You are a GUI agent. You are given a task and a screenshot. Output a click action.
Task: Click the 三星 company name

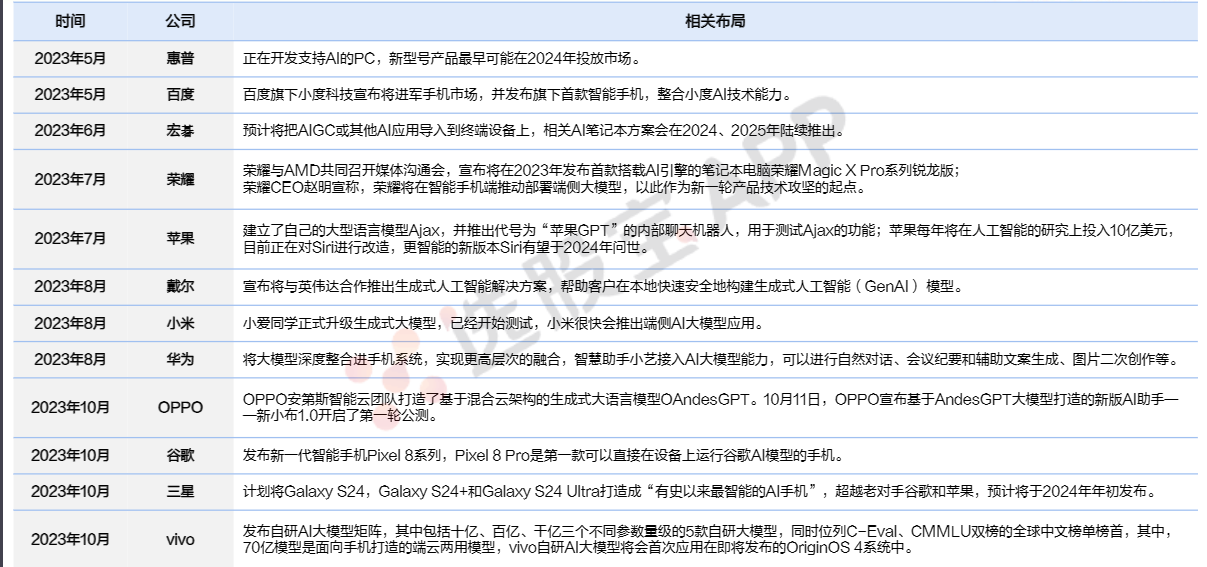tap(180, 492)
